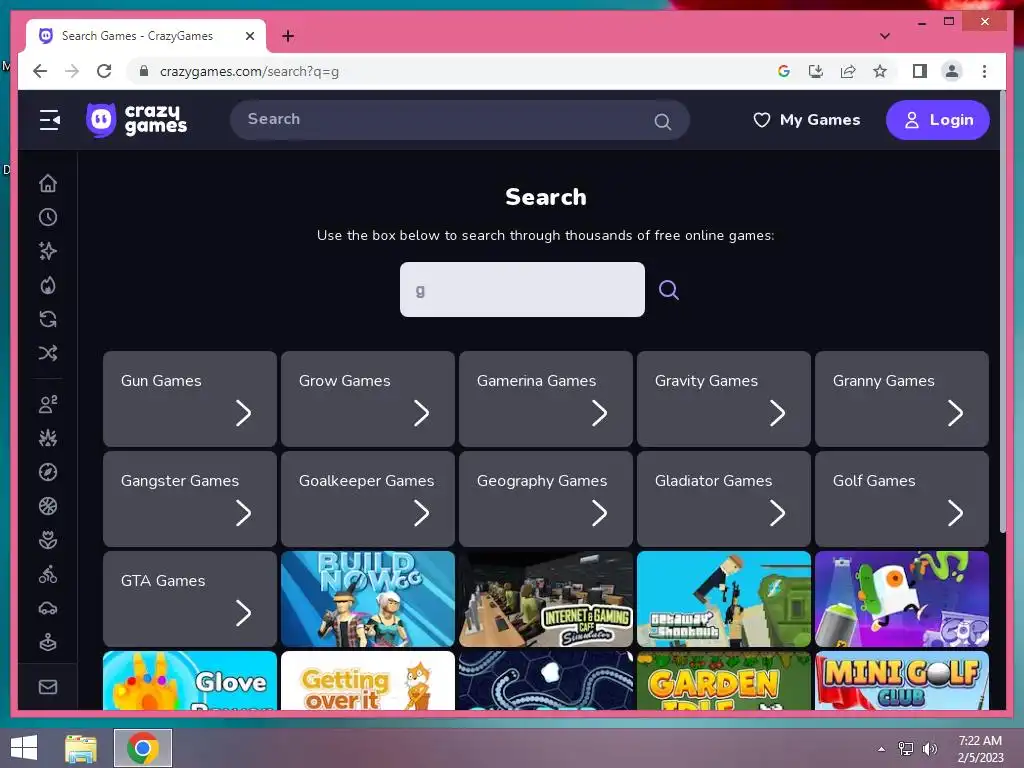
Task: Open a new Chrome tab
Action: point(287,36)
